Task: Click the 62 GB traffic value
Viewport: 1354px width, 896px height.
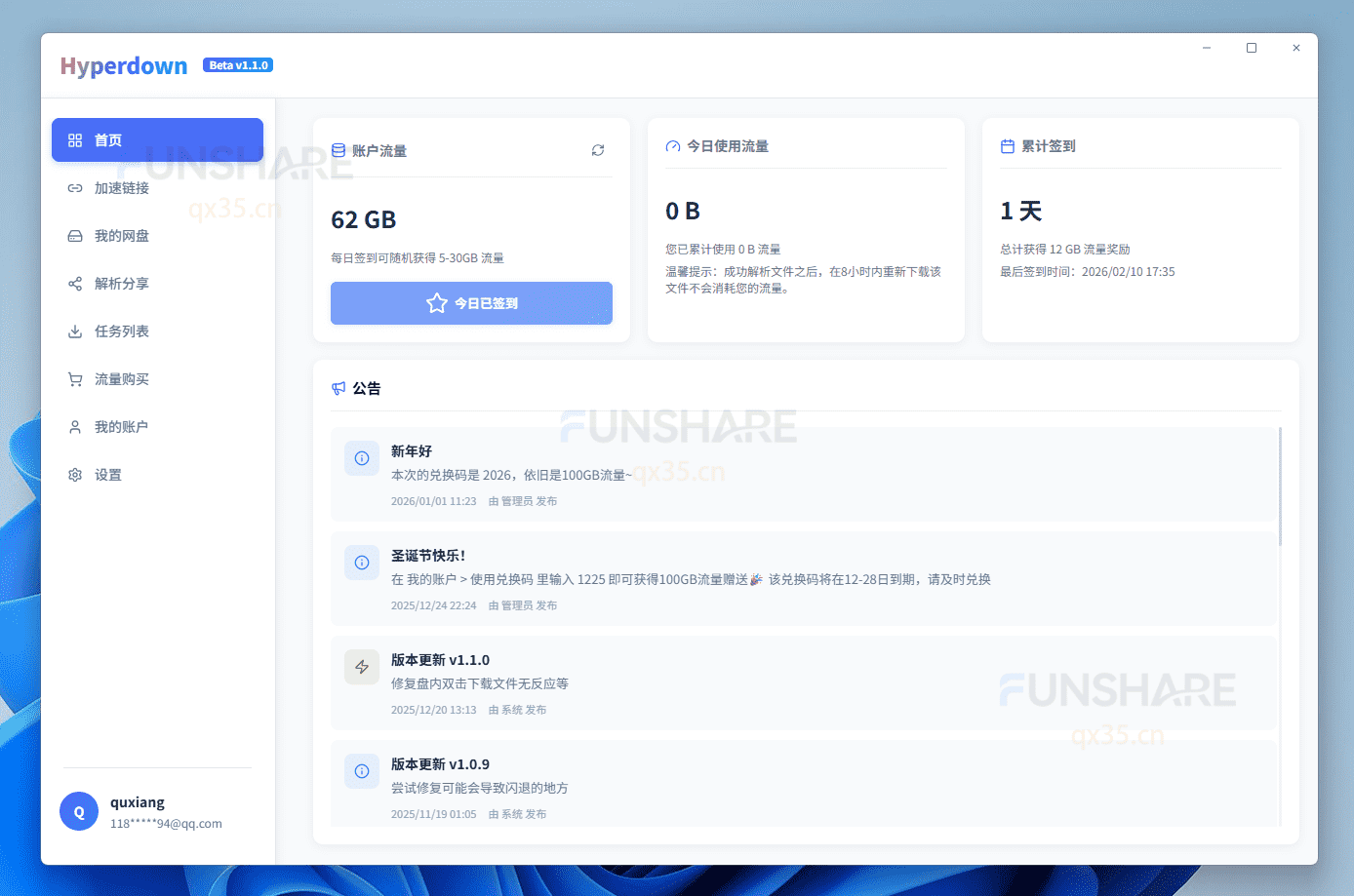Action: pyautogui.click(x=364, y=220)
